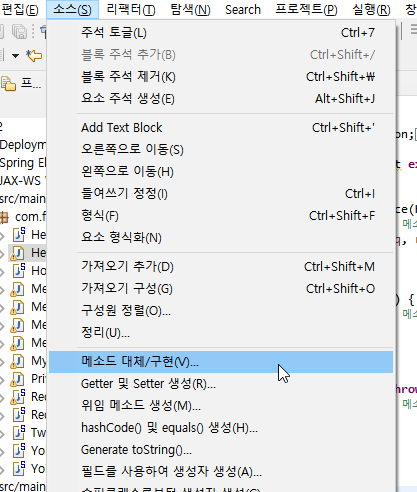Choose Add Text Block menu item
The height and width of the screenshot is (492, 417).
221,128
